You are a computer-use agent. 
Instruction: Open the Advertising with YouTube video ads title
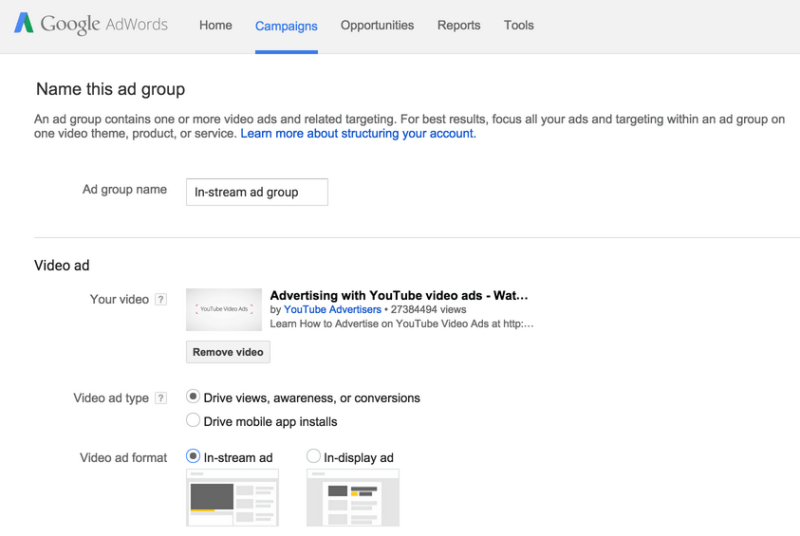(398, 296)
